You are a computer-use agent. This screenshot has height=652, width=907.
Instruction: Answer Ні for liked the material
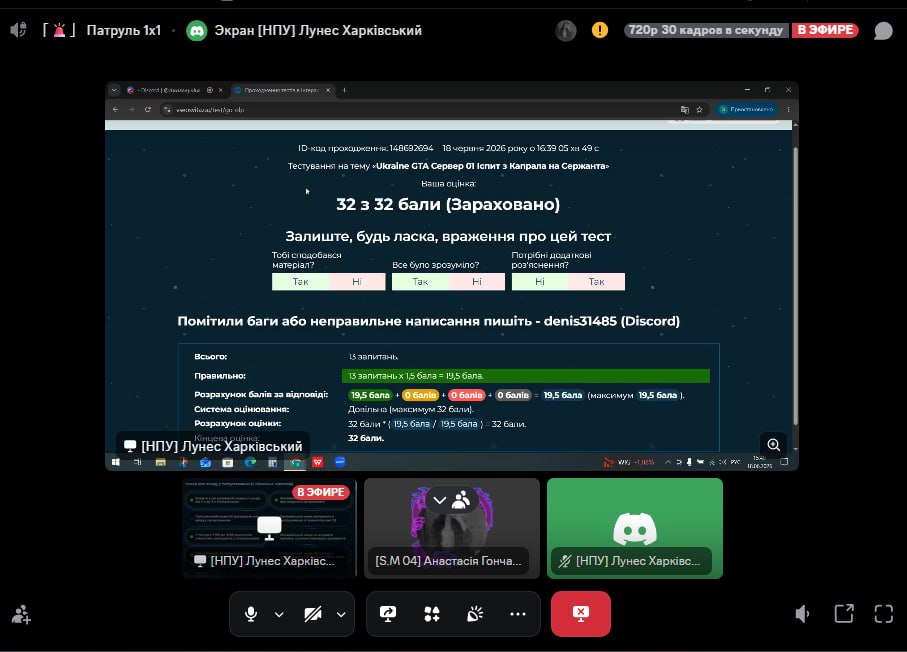pyautogui.click(x=357, y=282)
